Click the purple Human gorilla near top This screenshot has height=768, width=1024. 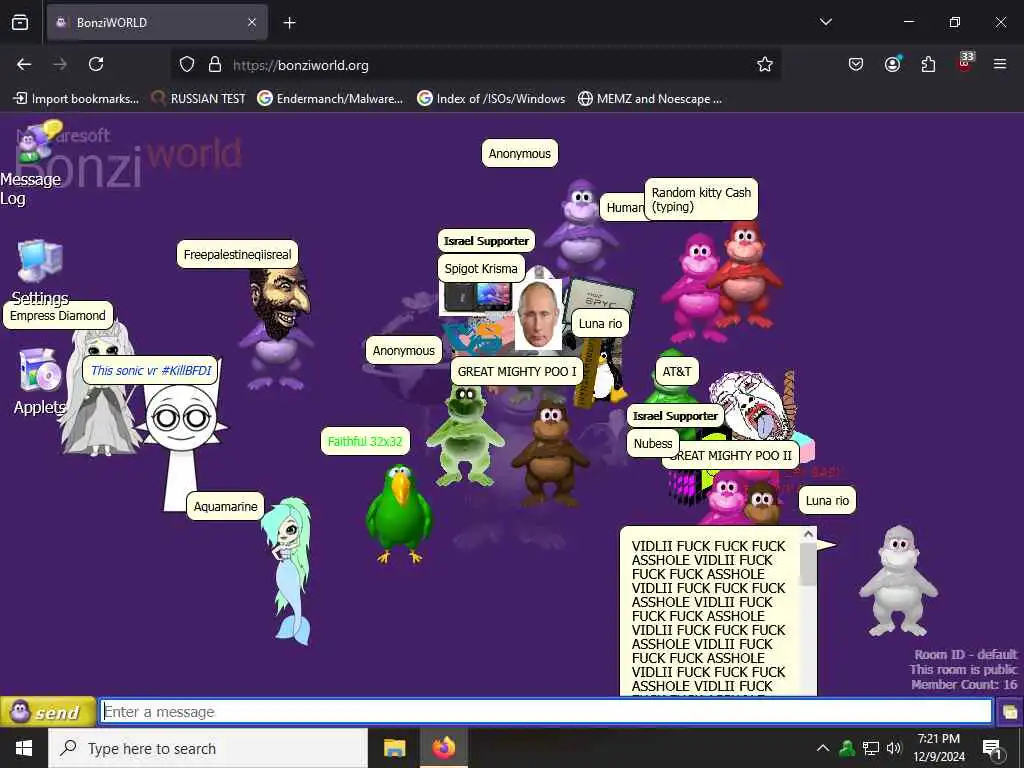580,226
